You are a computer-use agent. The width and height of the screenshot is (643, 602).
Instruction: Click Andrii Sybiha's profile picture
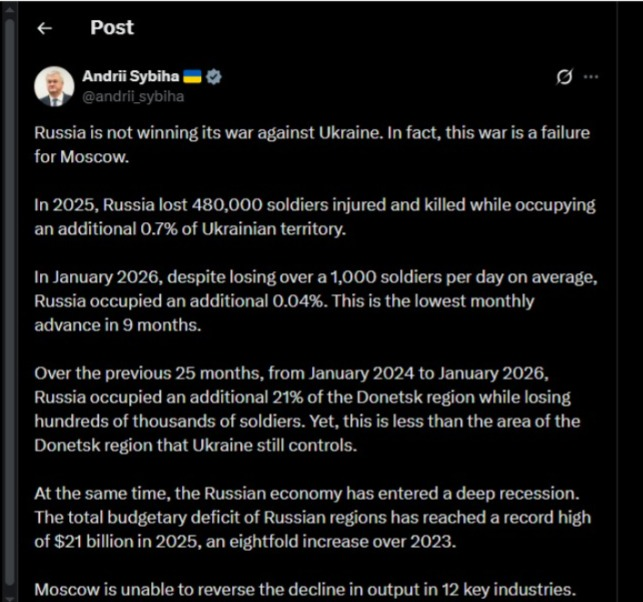(x=54, y=87)
